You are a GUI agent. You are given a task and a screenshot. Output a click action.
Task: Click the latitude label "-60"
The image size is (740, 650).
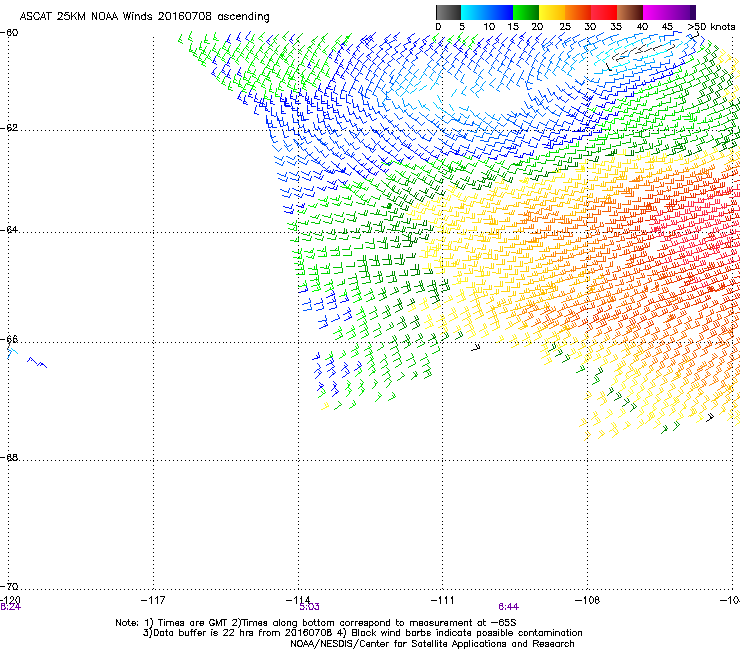point(9,33)
